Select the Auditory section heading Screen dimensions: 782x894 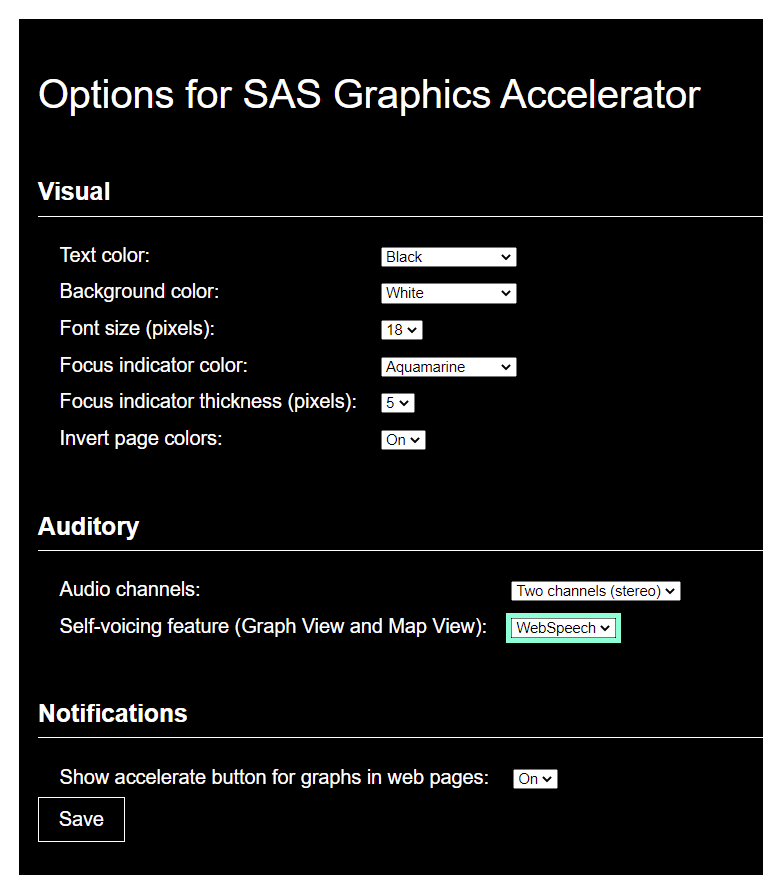click(88, 526)
